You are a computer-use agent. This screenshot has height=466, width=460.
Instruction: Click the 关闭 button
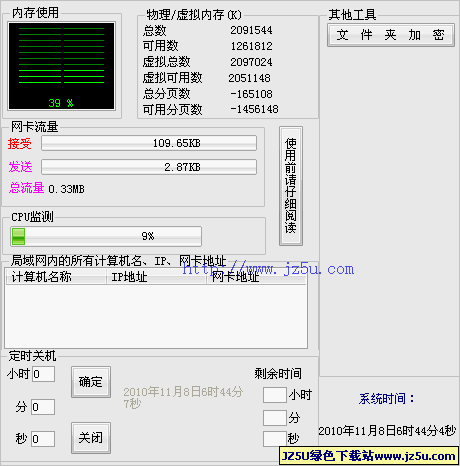pos(91,438)
